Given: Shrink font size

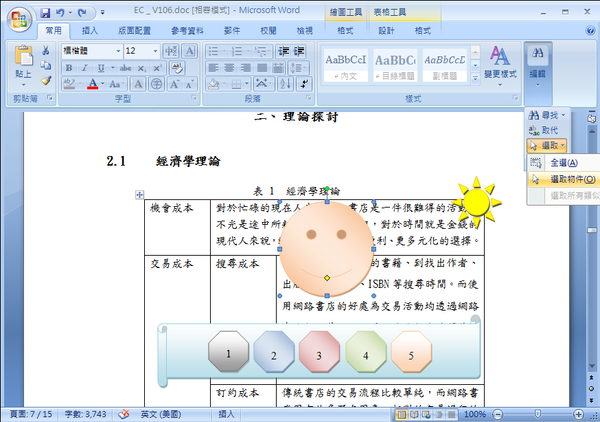Looking at the screenshot, I should 190,84.
